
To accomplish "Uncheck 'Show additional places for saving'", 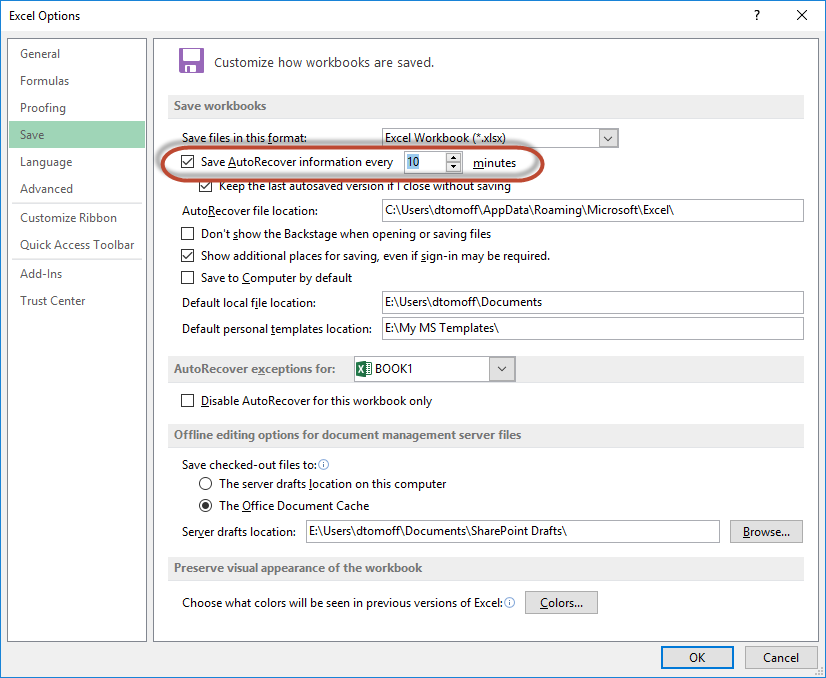I will point(188,256).
